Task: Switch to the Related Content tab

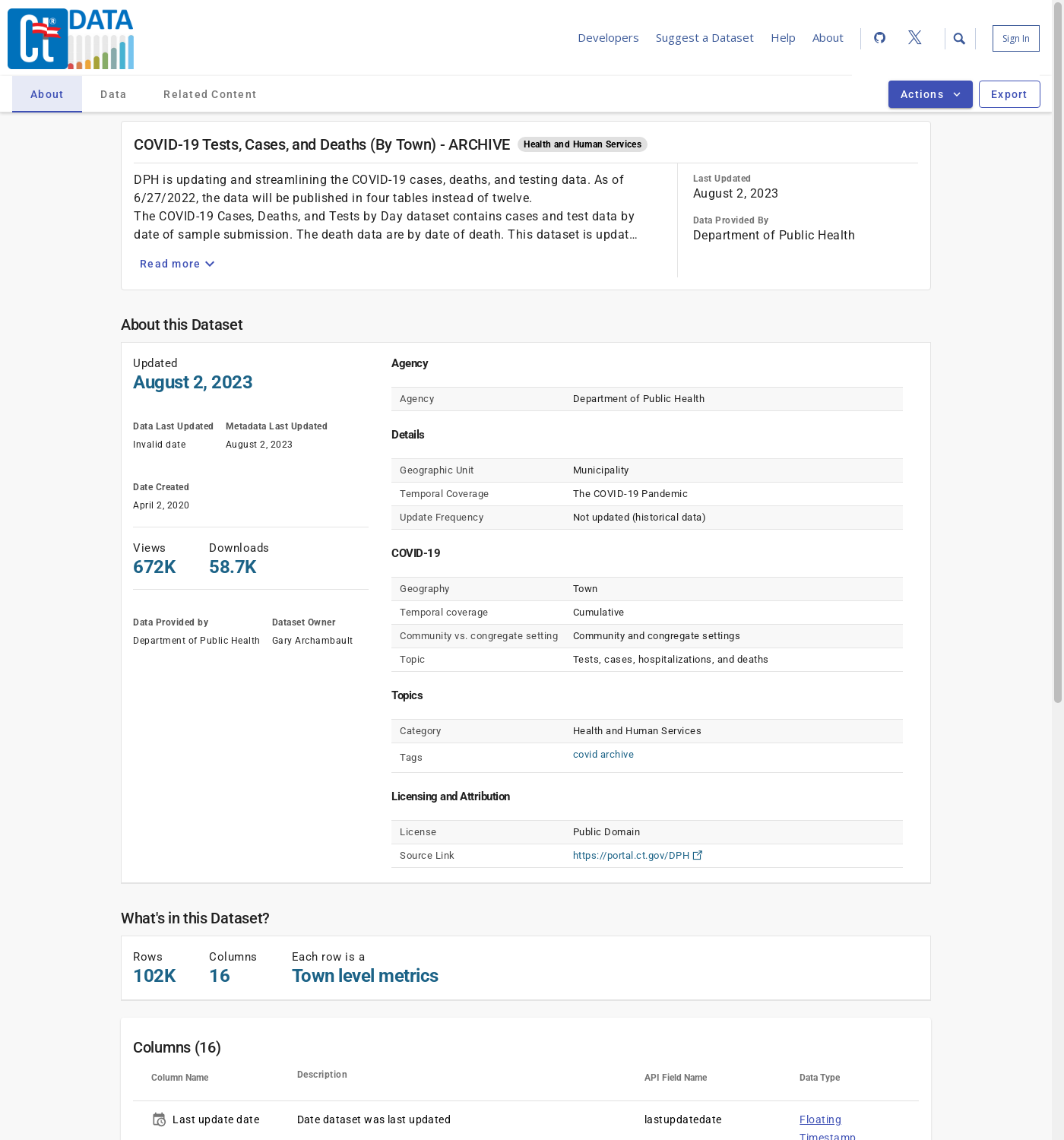Action: click(x=210, y=94)
